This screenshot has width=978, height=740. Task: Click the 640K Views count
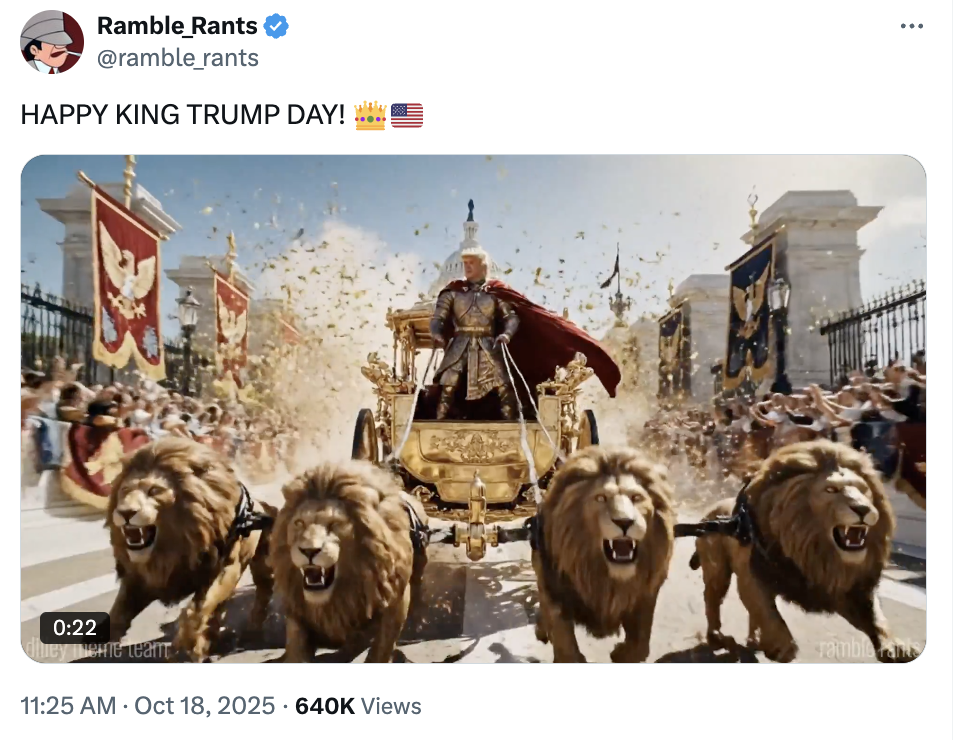(x=358, y=706)
